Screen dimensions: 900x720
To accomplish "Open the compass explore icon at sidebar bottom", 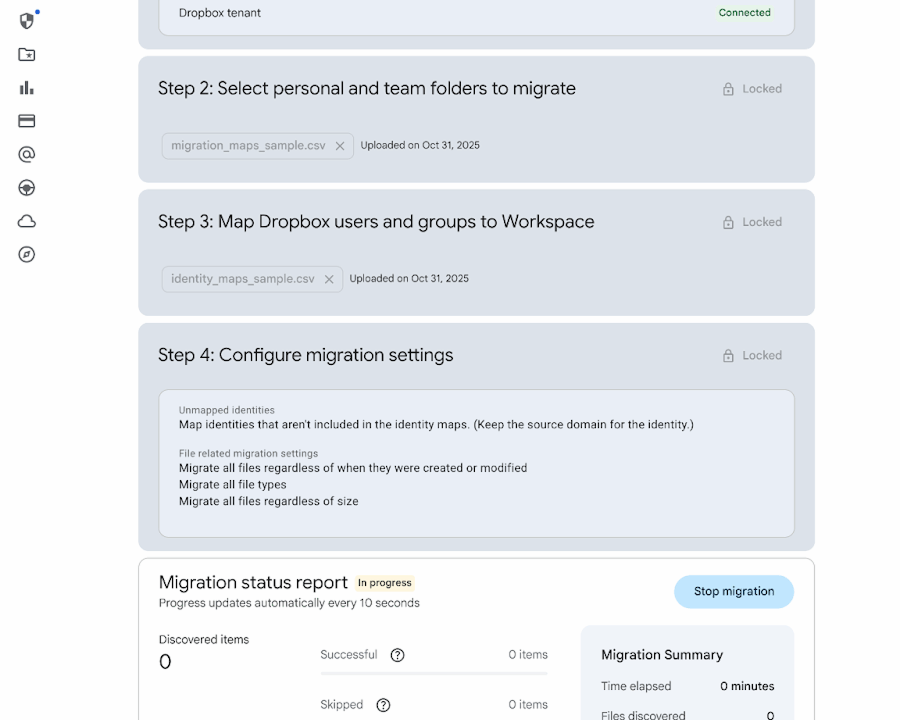I will point(26,255).
